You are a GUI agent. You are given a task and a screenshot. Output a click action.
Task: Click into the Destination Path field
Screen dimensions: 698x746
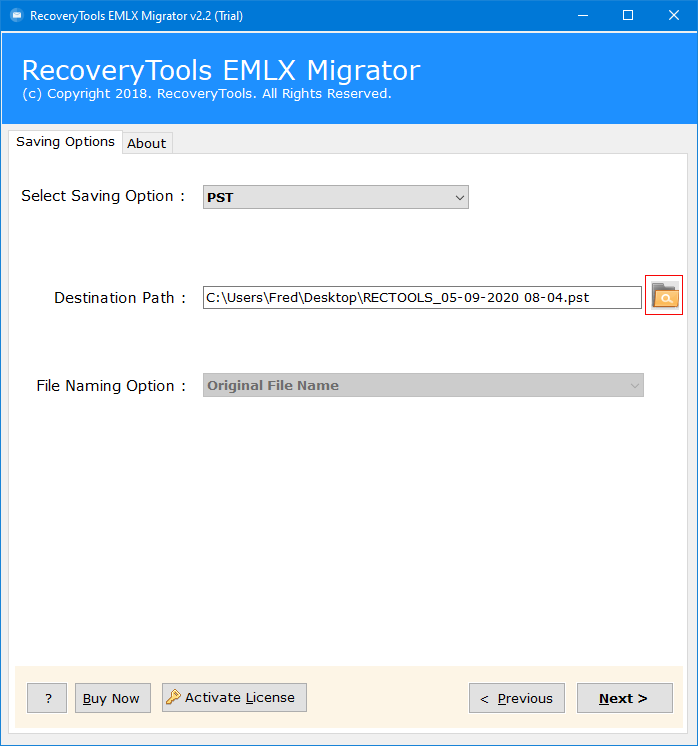pos(422,298)
